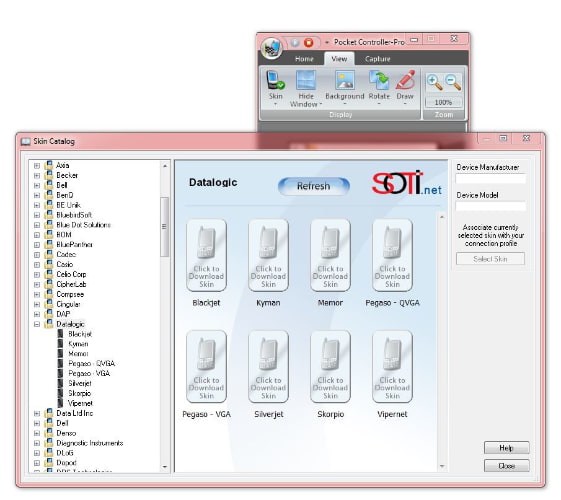
Task: Expand the Axia tree node
Action: pyautogui.click(x=36, y=166)
